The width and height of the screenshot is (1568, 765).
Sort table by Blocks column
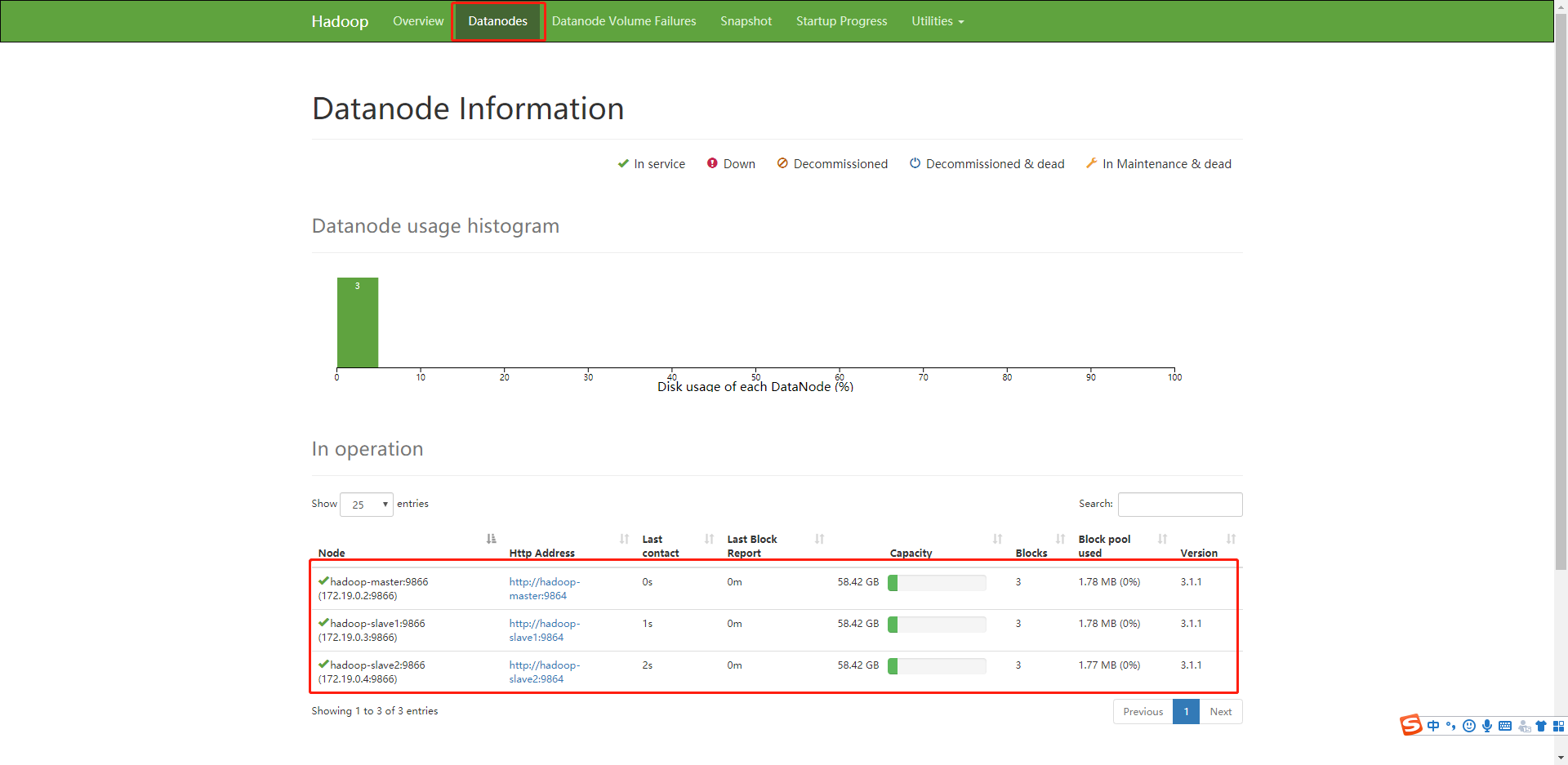pos(1060,539)
